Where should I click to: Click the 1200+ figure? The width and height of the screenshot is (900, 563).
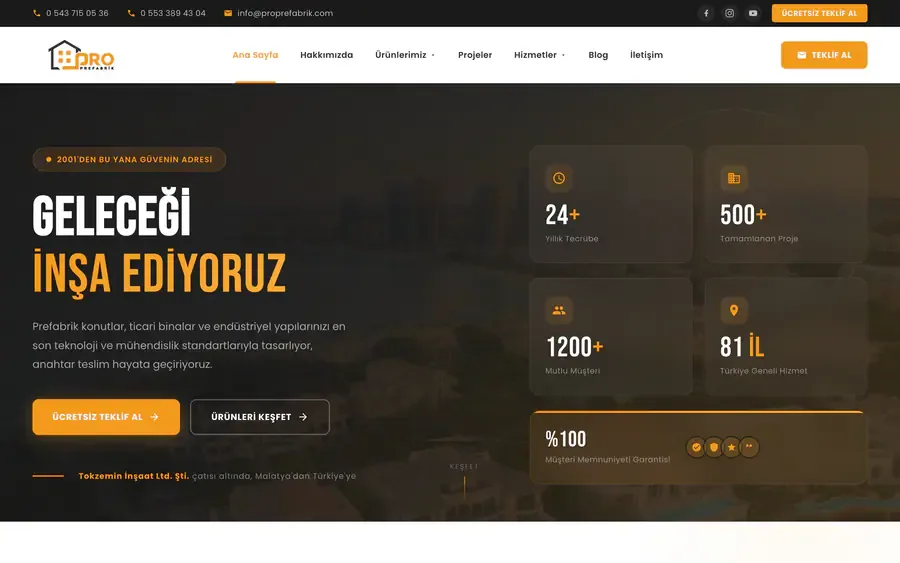coord(574,347)
